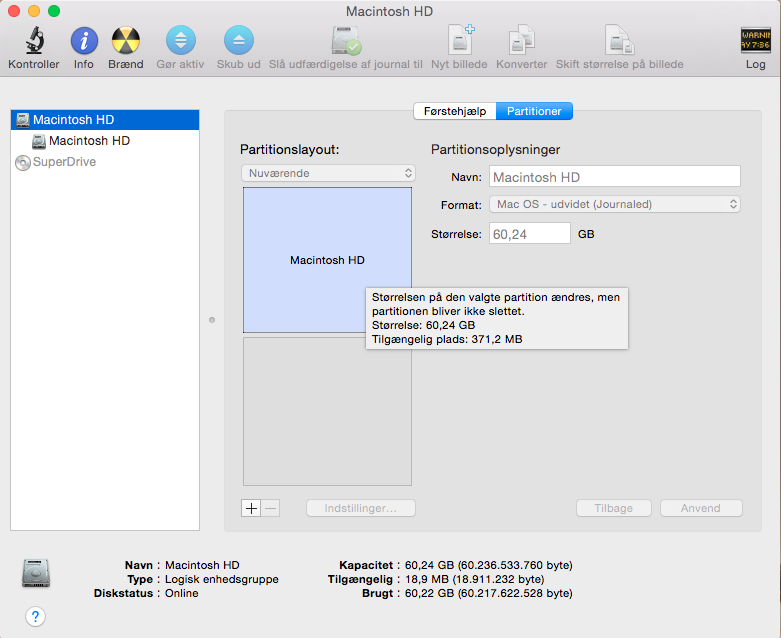This screenshot has width=781, height=638.
Task: Click the Anvend button
Action: click(x=701, y=508)
